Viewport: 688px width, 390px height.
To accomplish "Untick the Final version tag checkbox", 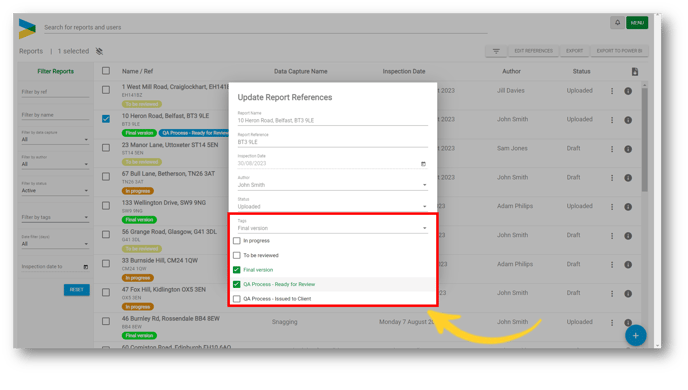I will (x=236, y=270).
